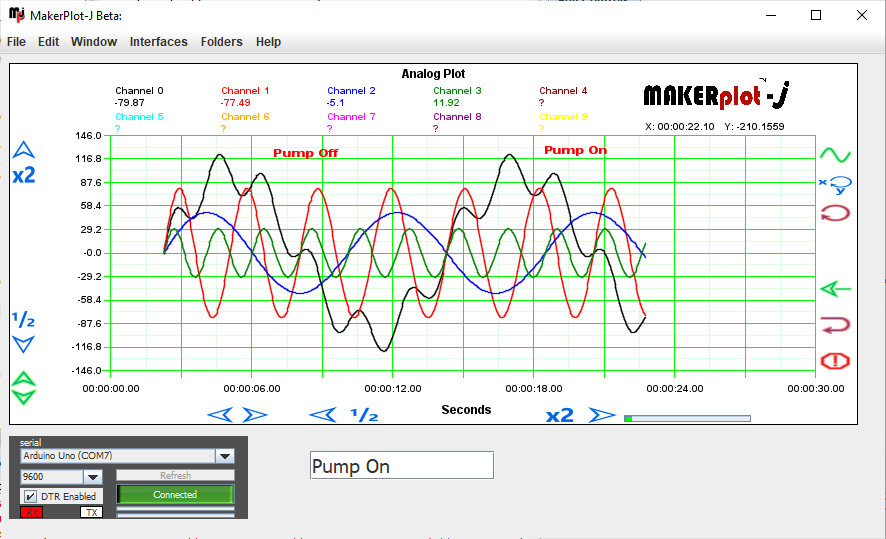Click the MakerPlot-J logo in the plot
The image size is (886, 539).
tap(716, 95)
